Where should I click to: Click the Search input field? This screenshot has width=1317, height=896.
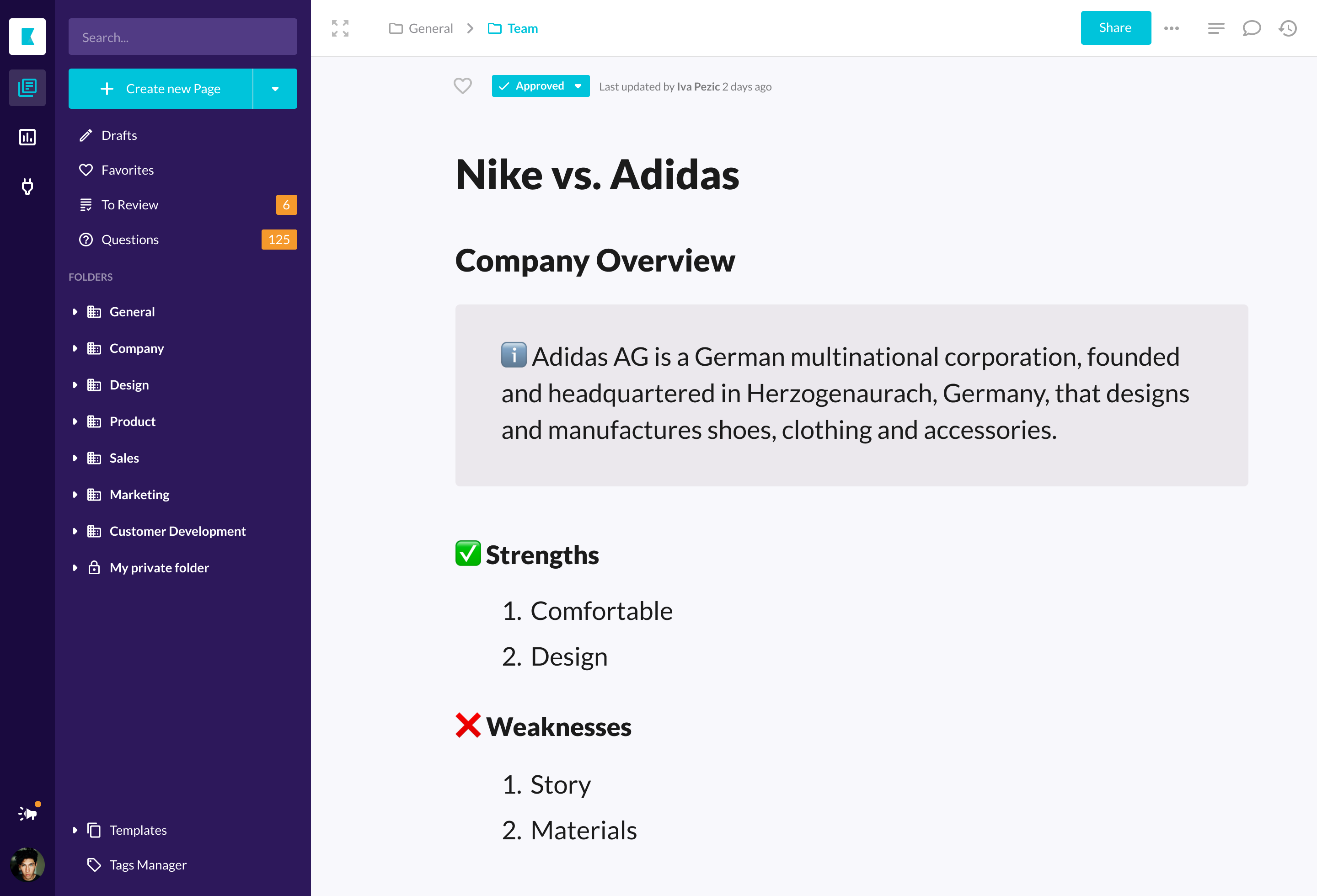(182, 37)
